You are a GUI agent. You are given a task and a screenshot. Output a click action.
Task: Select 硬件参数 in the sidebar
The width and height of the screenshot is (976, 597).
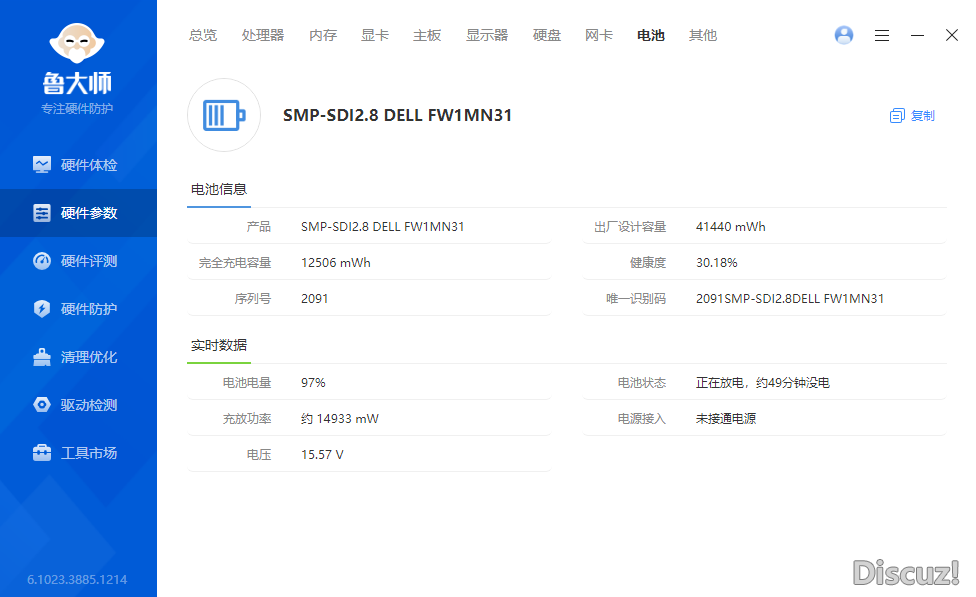pos(89,213)
